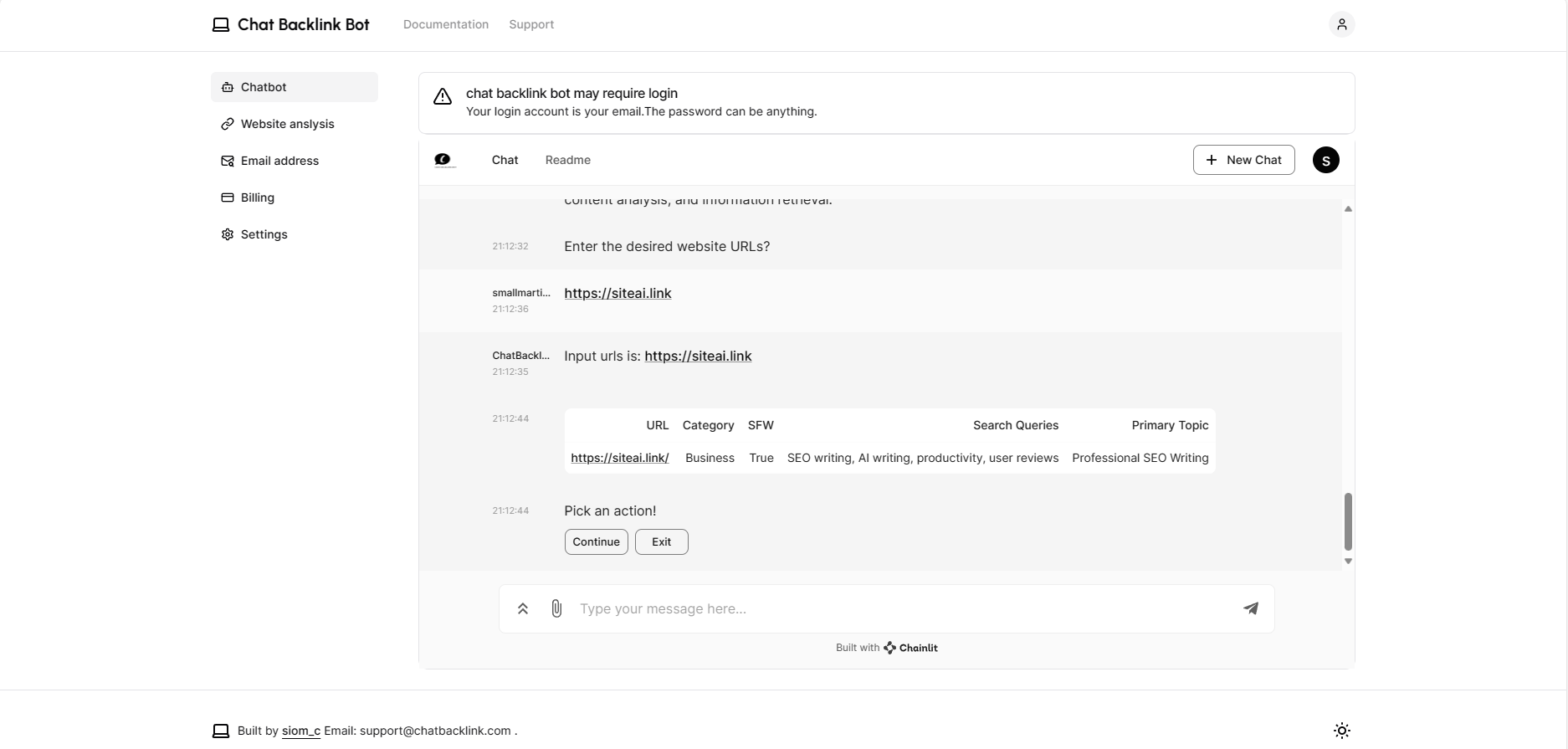
Task: Open the Support menu item
Action: tap(531, 24)
